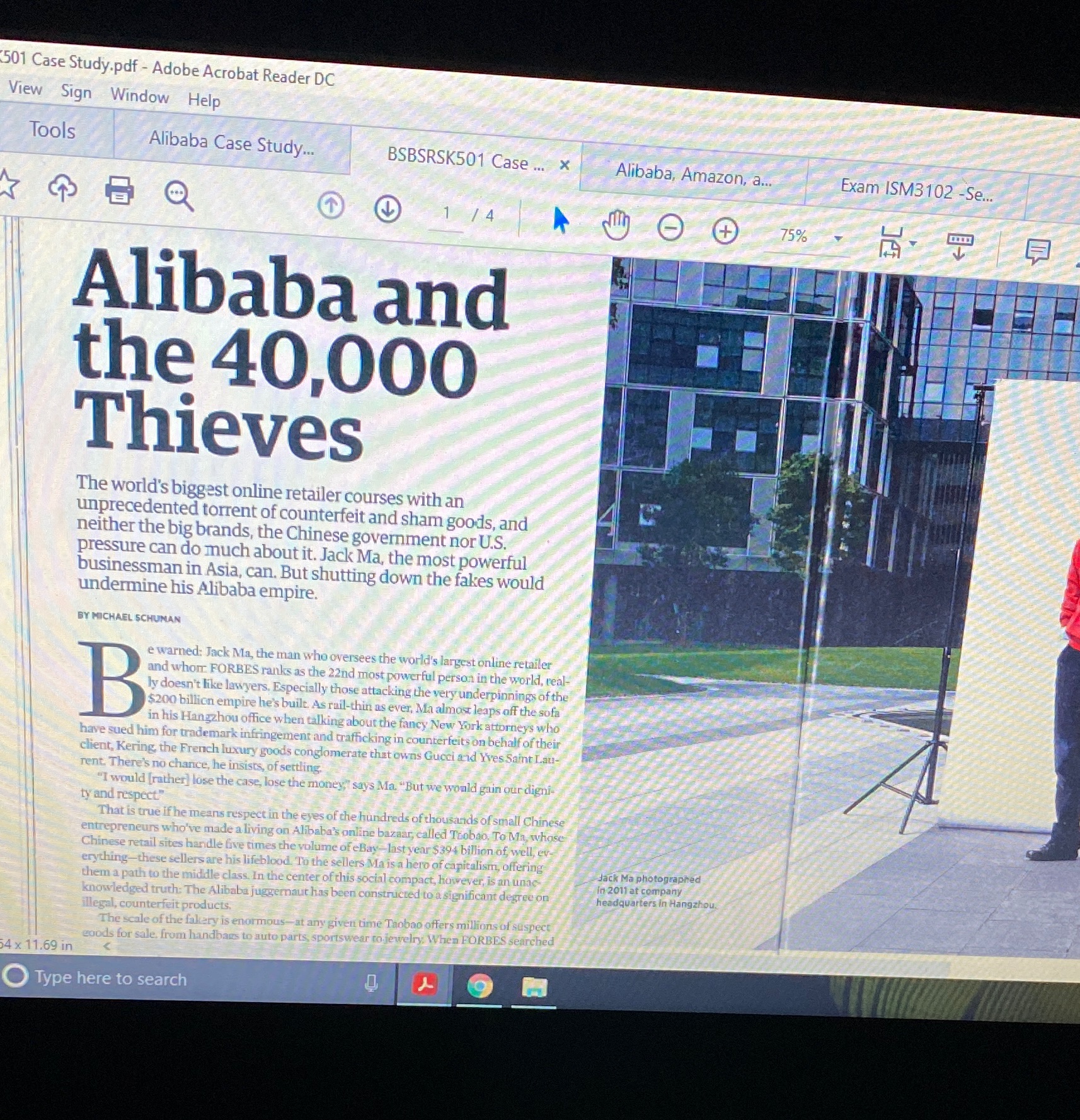
Task: Switch to the Tools tab
Action: click(53, 130)
